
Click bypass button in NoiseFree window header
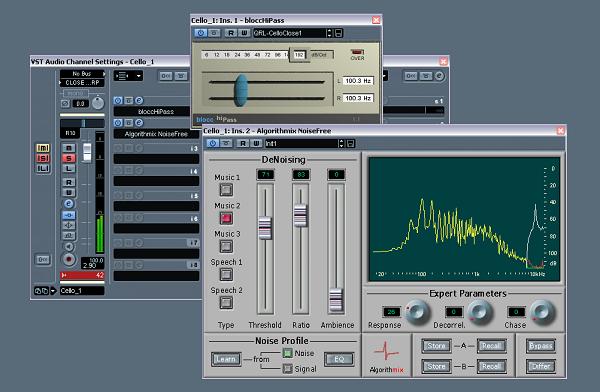226,143
